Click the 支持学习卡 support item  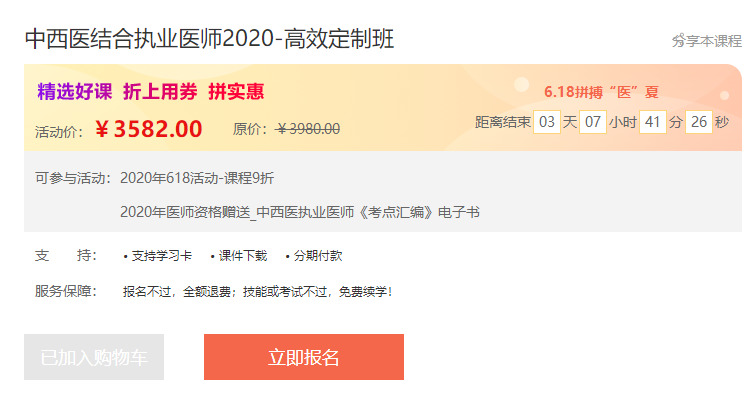(161, 256)
